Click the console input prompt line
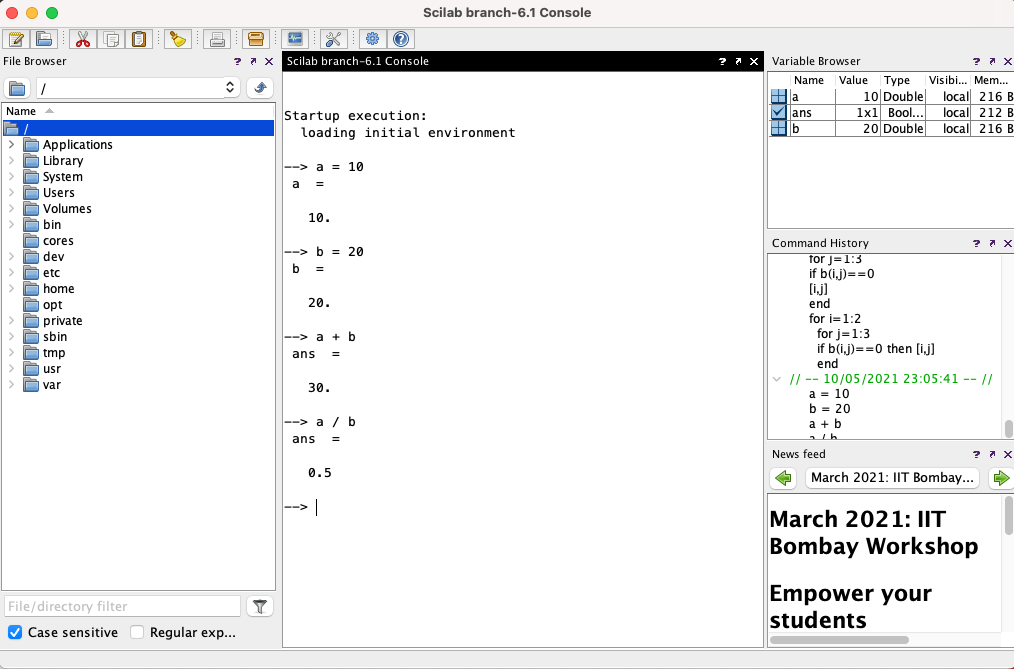1014x669 pixels. tap(523, 507)
